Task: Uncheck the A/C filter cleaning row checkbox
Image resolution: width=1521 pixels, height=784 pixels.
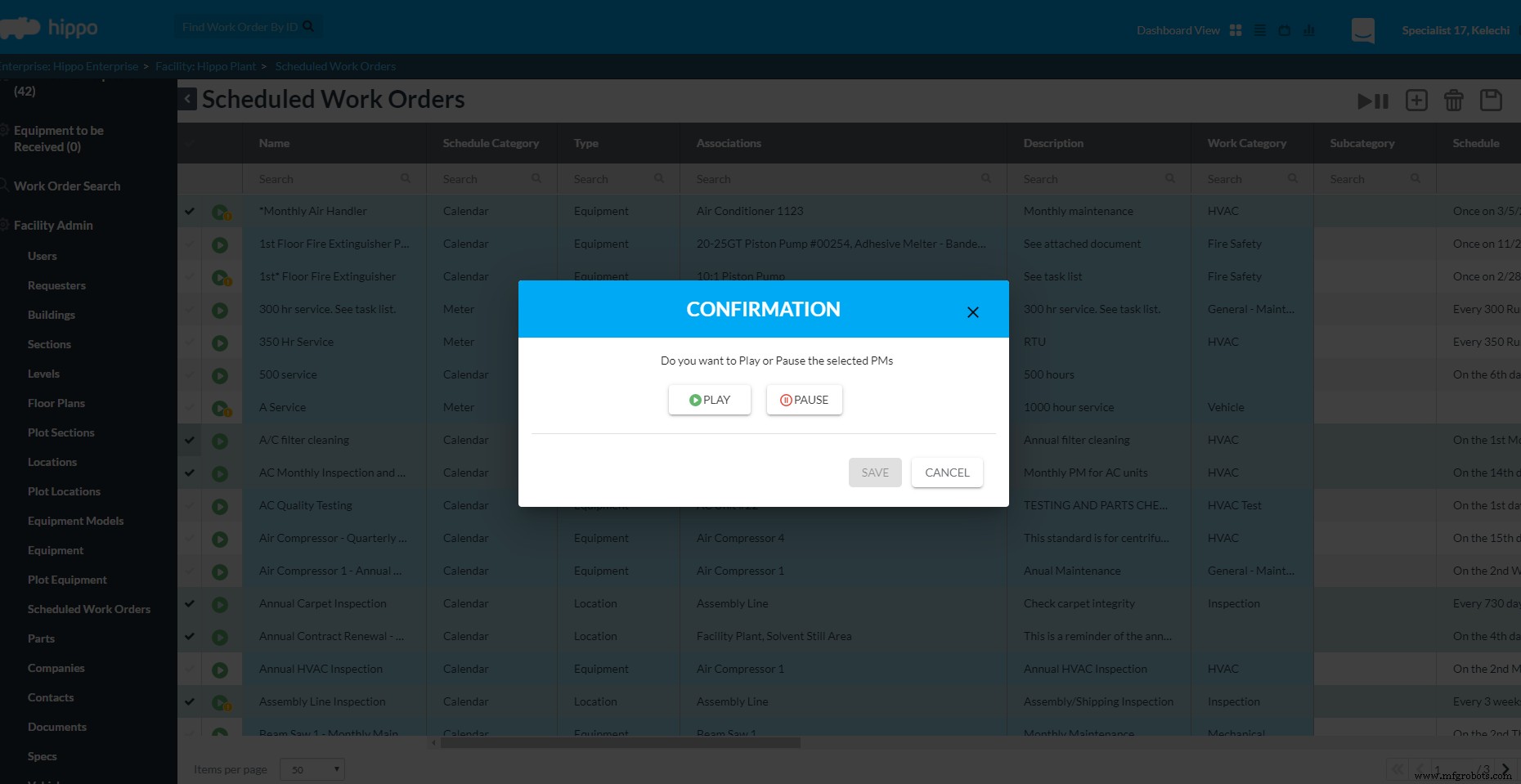Action: coord(189,440)
